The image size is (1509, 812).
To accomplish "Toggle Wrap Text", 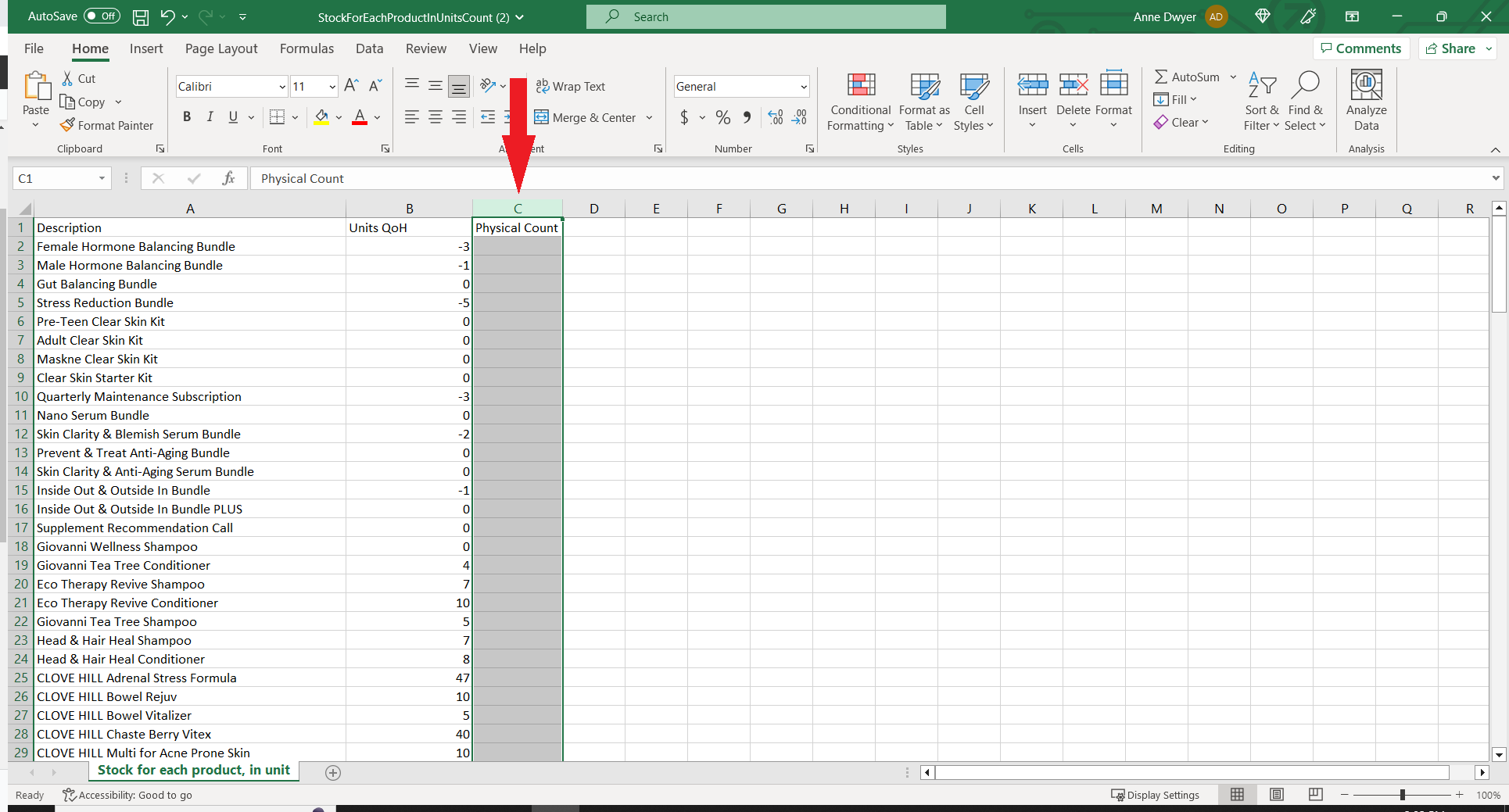I will [x=570, y=86].
